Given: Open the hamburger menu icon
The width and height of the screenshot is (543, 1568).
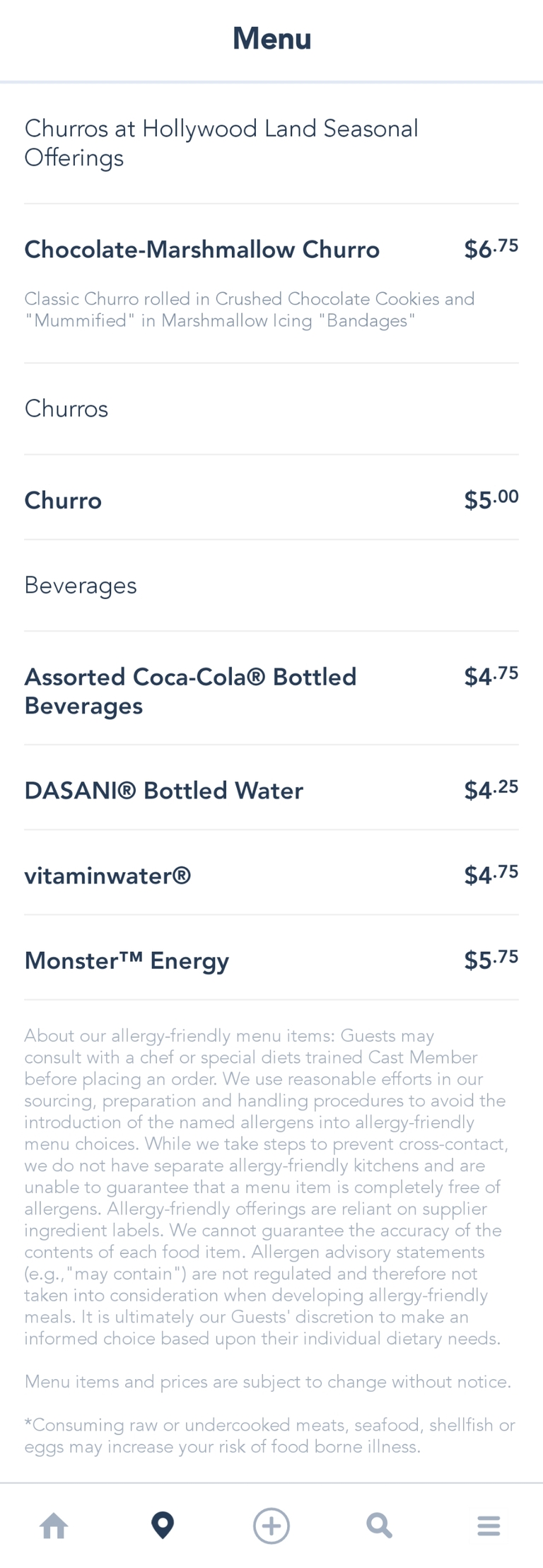Looking at the screenshot, I should click(x=489, y=1525).
